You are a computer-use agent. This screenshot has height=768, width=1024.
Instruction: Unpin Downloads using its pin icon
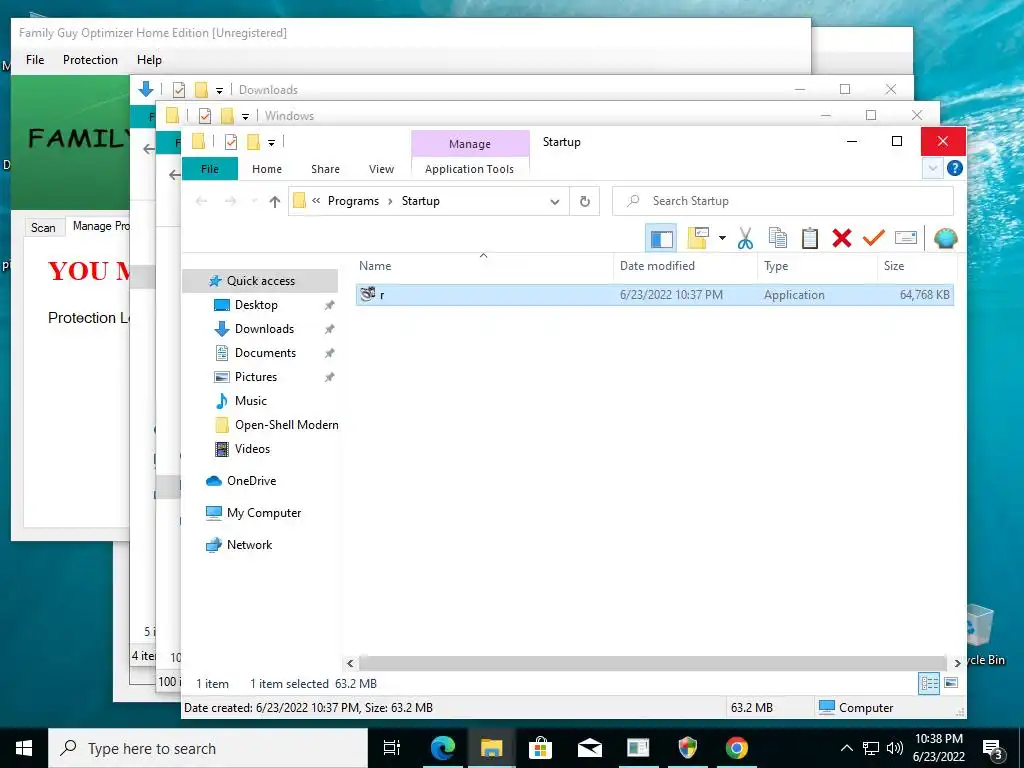pos(330,329)
